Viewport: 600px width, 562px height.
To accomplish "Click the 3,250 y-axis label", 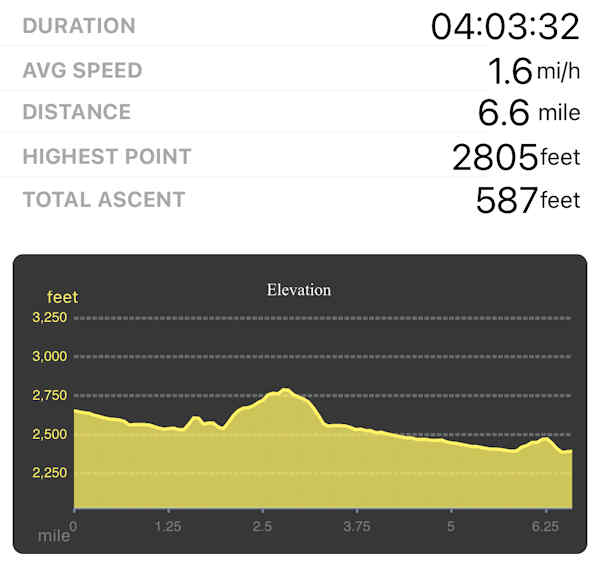I will point(49,318).
